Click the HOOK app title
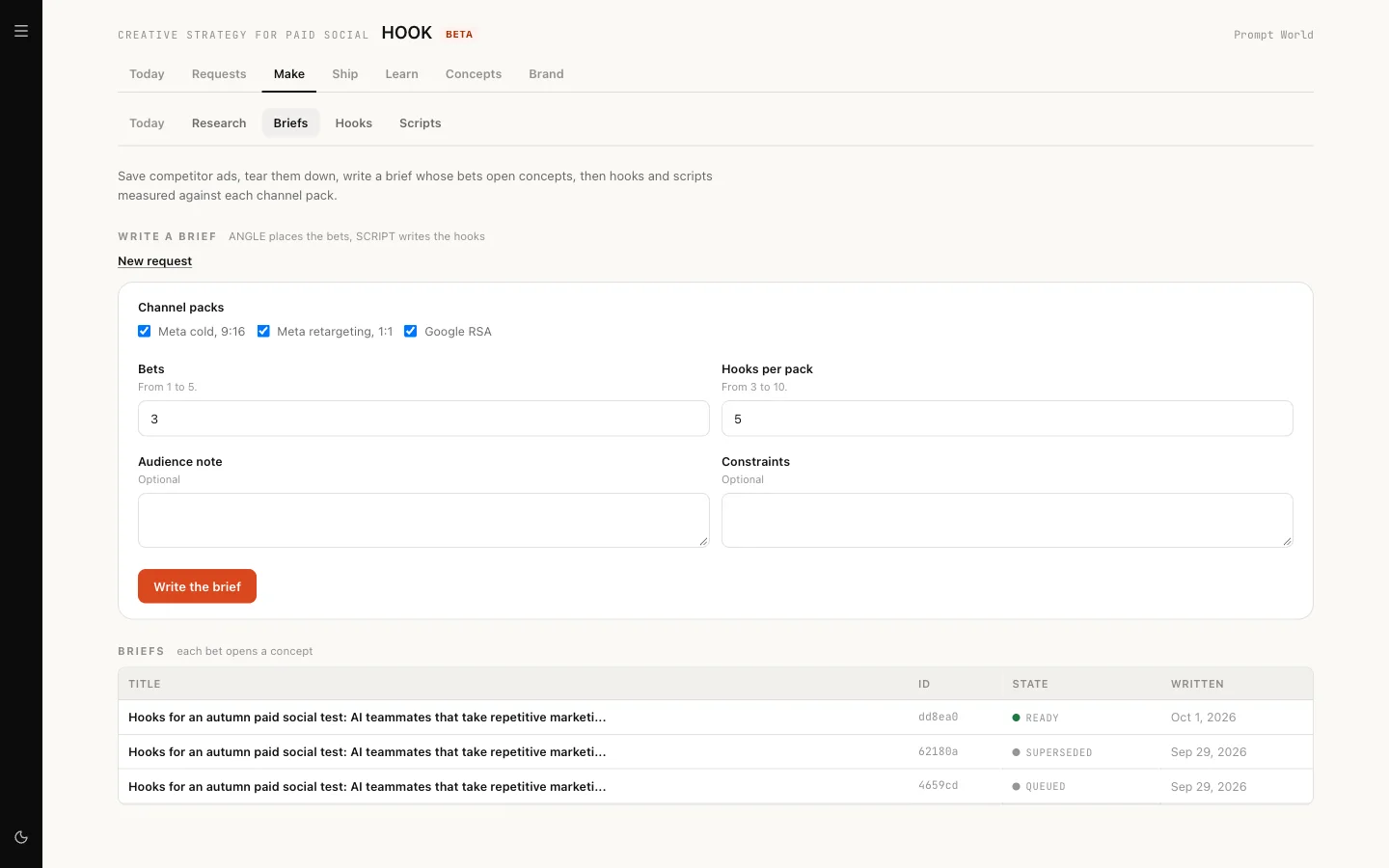The image size is (1389, 868). click(407, 33)
